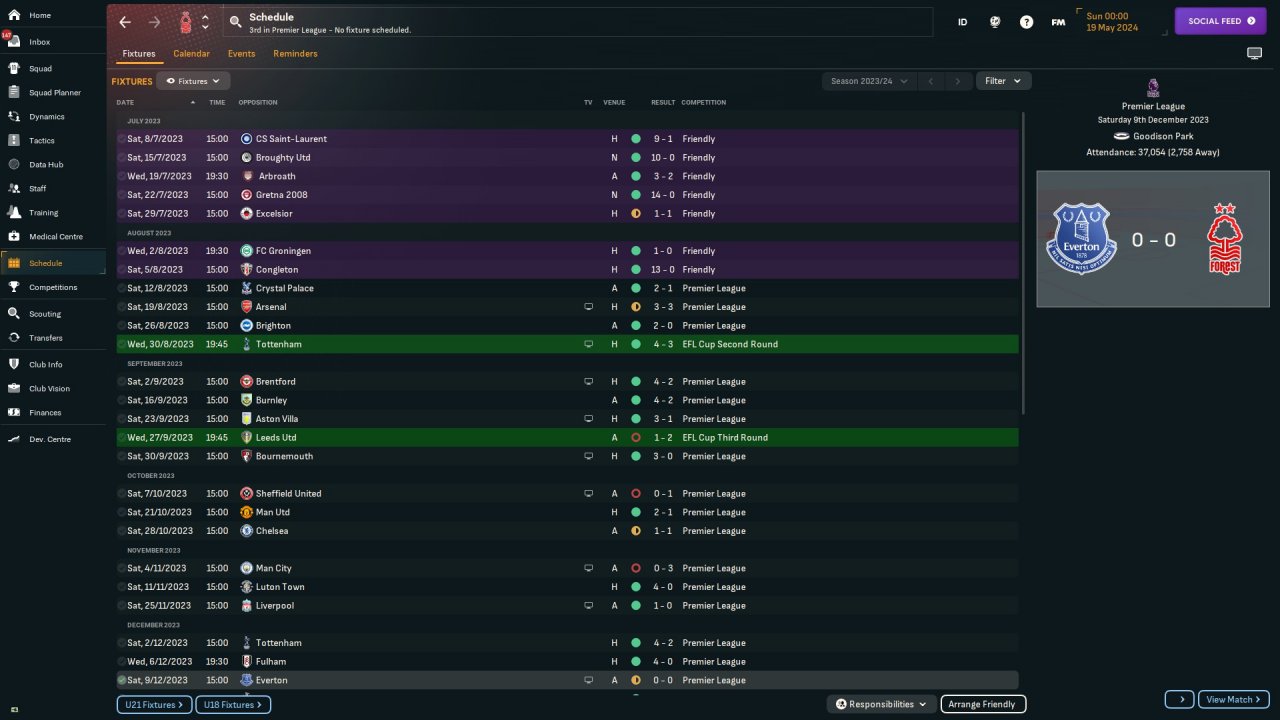Image resolution: width=1280 pixels, height=720 pixels.
Task: Click the search magnifier icon
Action: coord(235,22)
